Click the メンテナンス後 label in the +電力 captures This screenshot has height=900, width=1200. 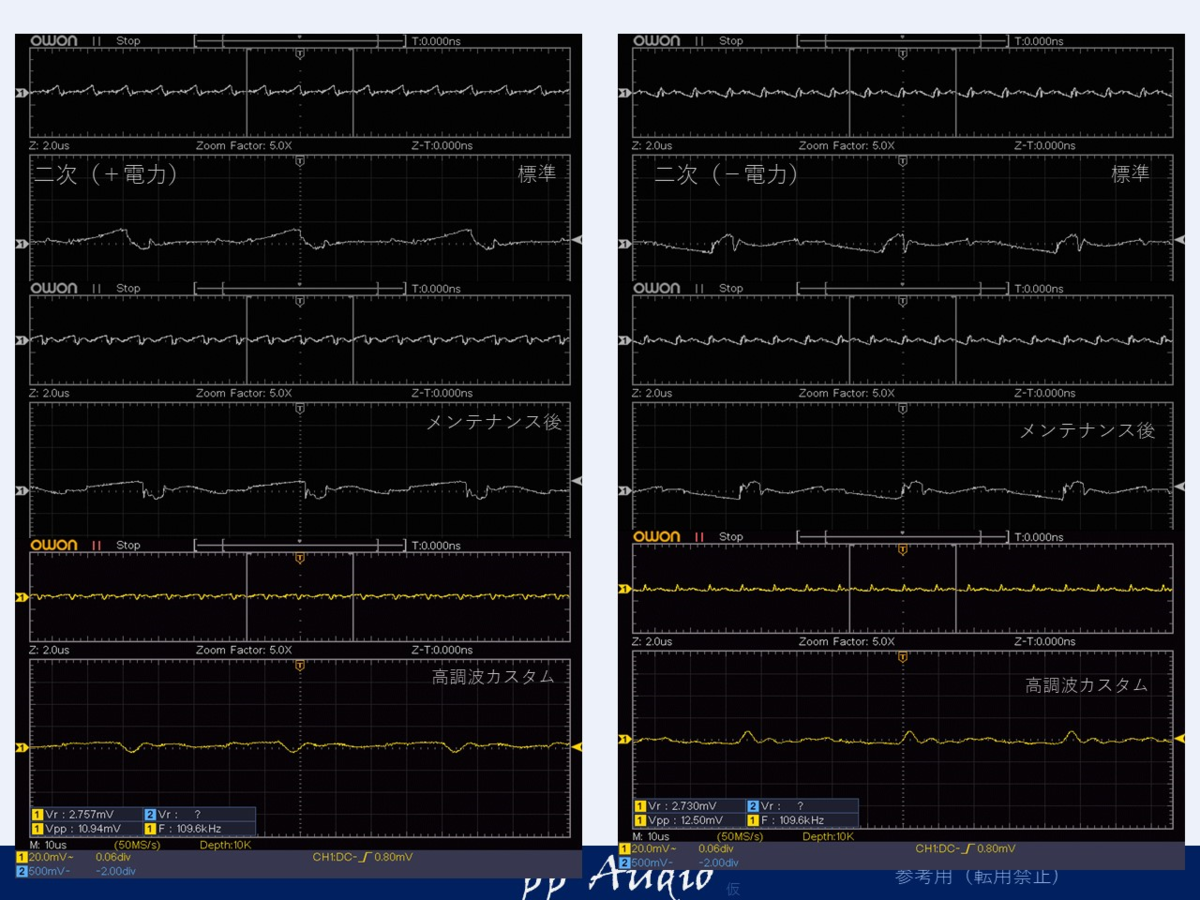click(495, 422)
